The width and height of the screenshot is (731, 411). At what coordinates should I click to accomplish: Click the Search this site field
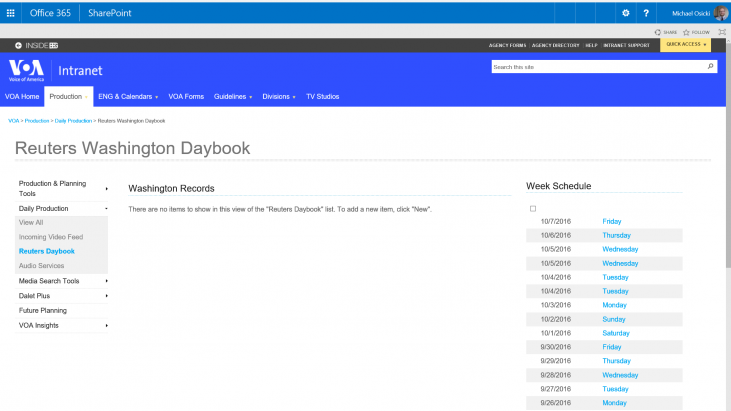coord(596,67)
